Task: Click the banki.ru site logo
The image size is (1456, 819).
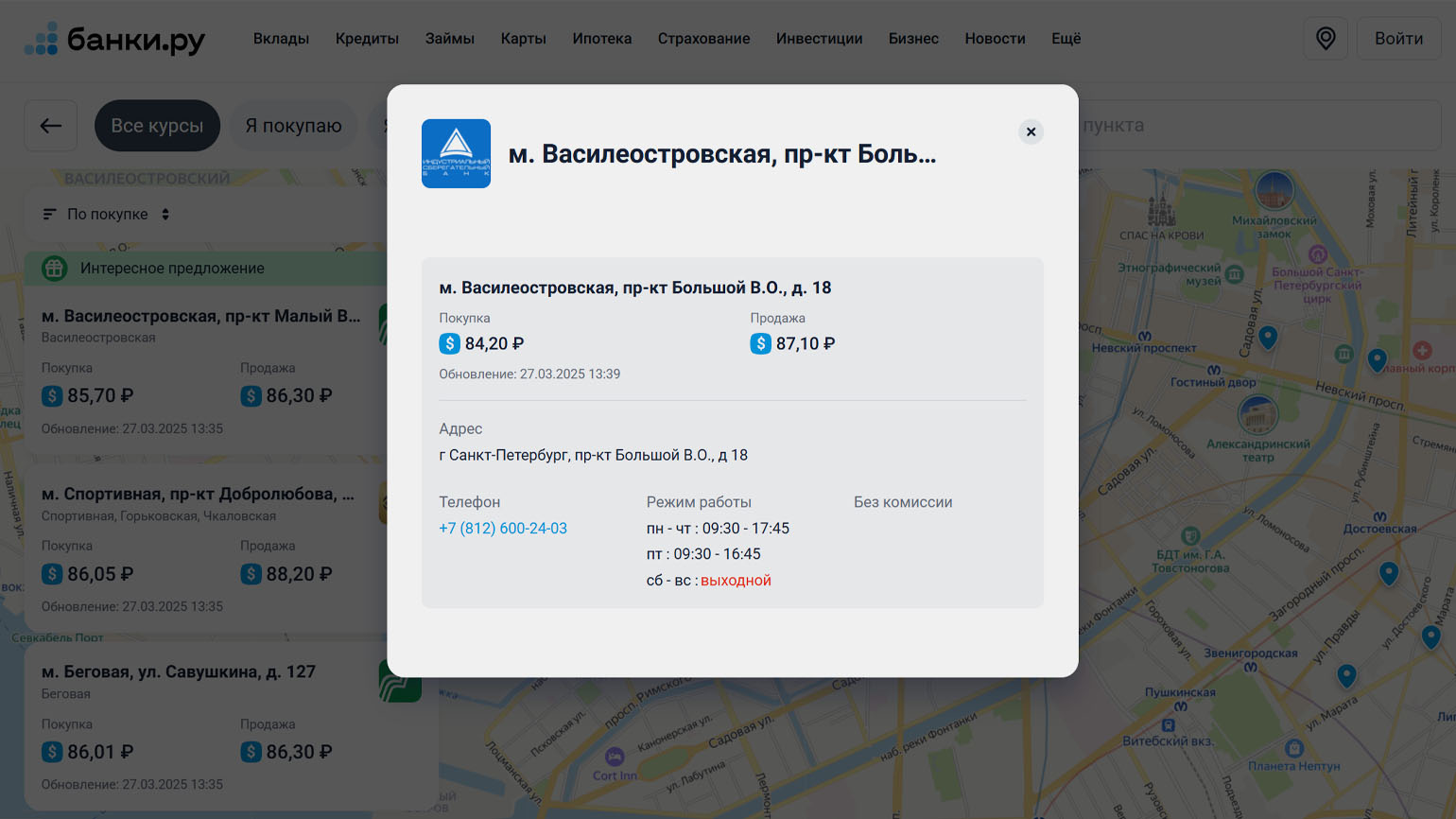Action: click(114, 39)
